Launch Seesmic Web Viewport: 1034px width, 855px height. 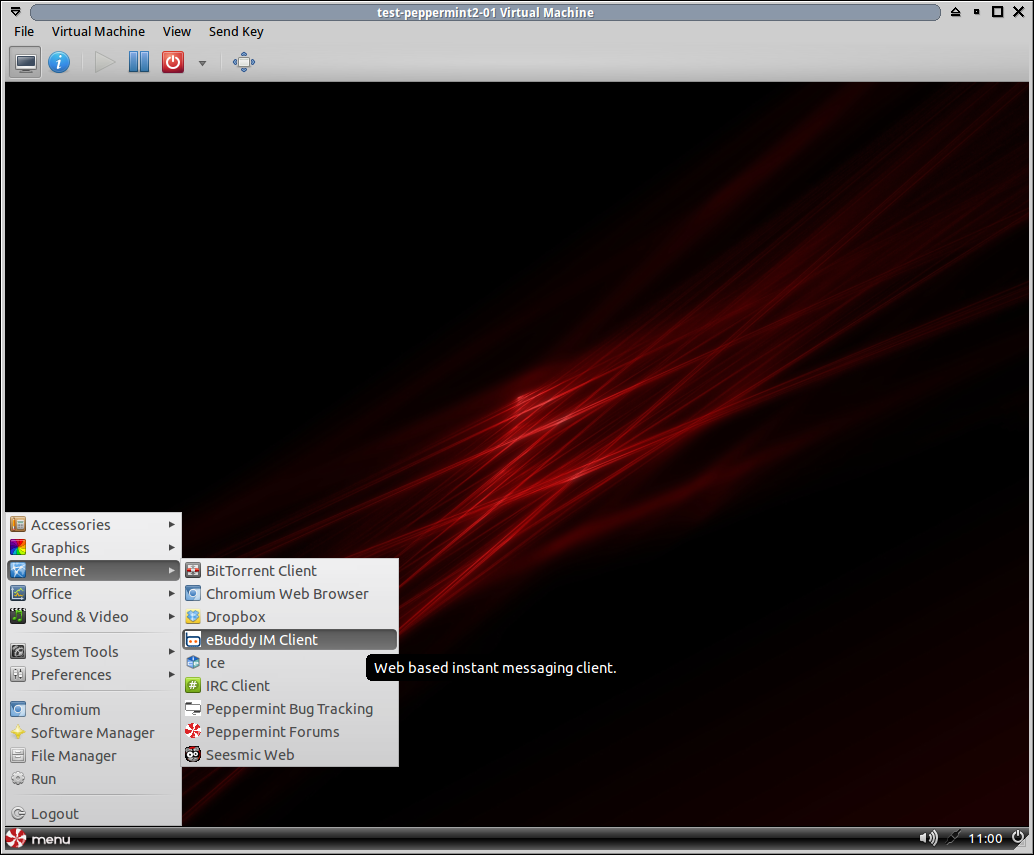[x=290, y=755]
